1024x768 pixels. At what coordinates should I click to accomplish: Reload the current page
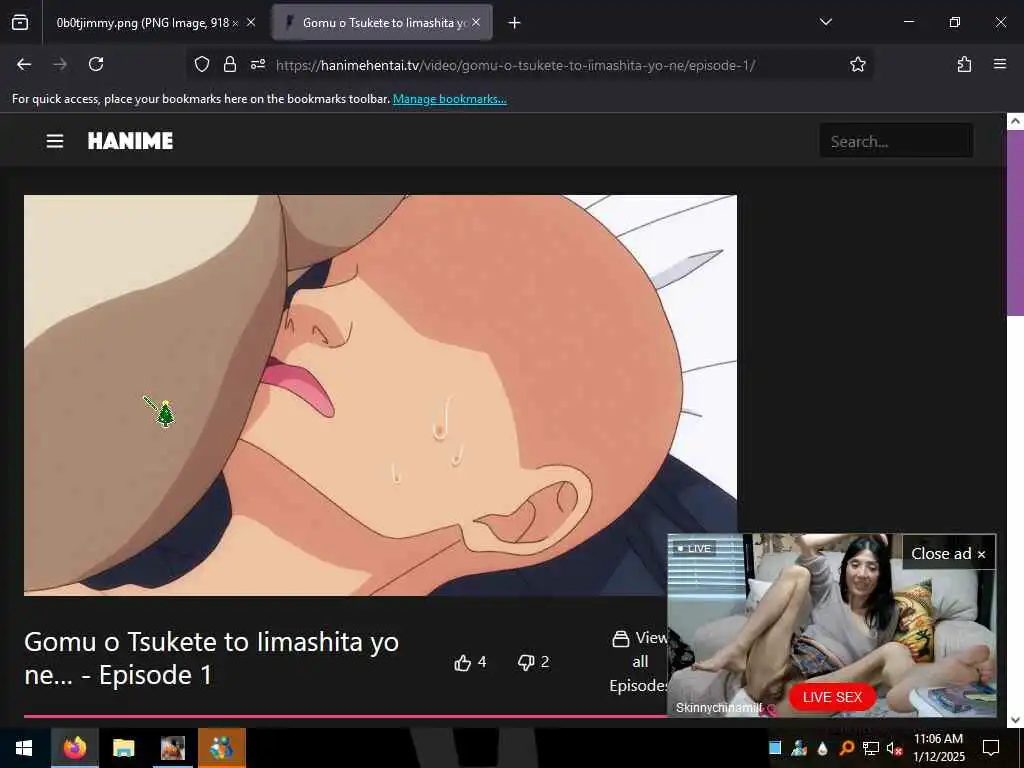[96, 64]
